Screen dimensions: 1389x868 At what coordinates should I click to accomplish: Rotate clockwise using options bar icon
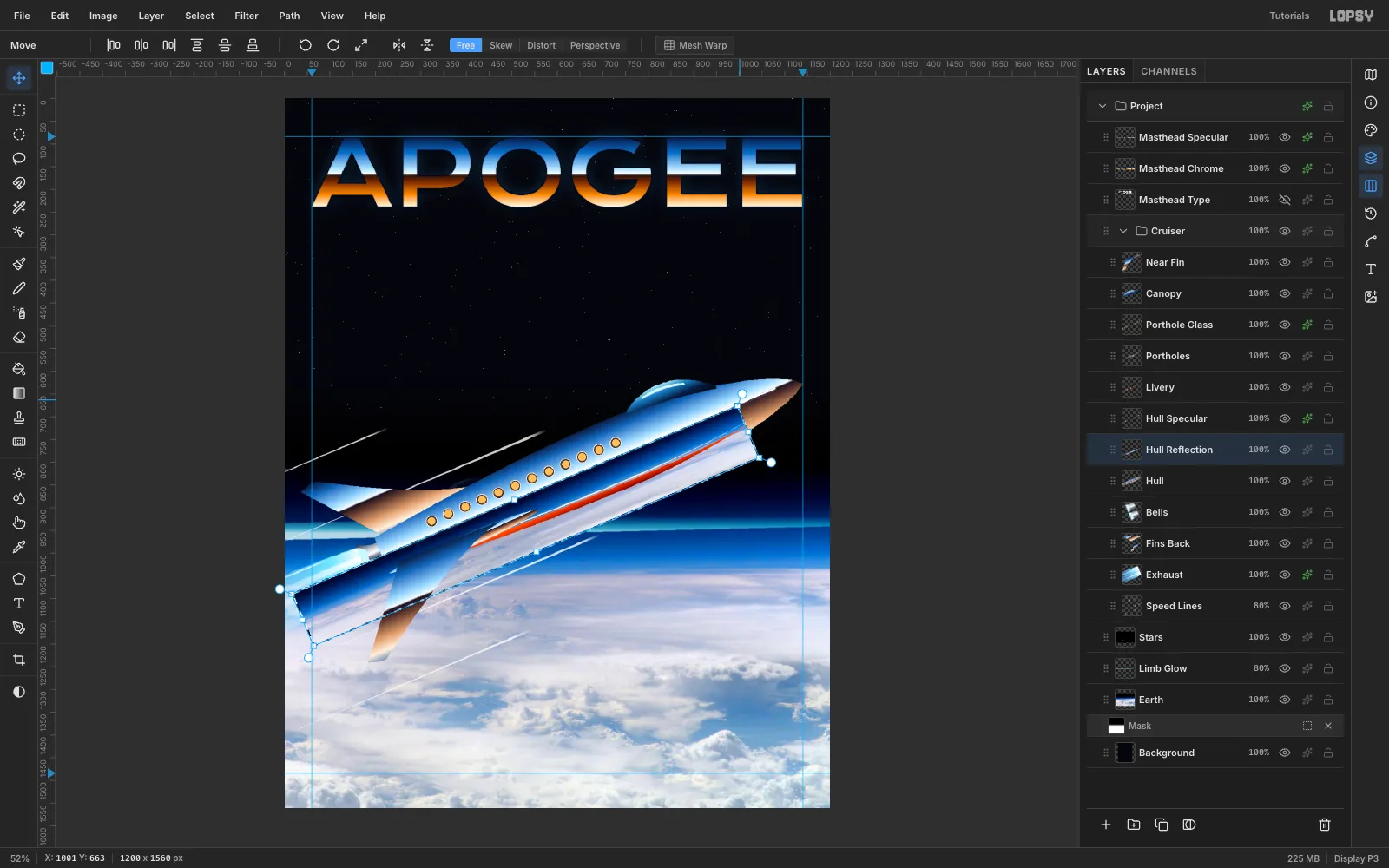pyautogui.click(x=333, y=45)
